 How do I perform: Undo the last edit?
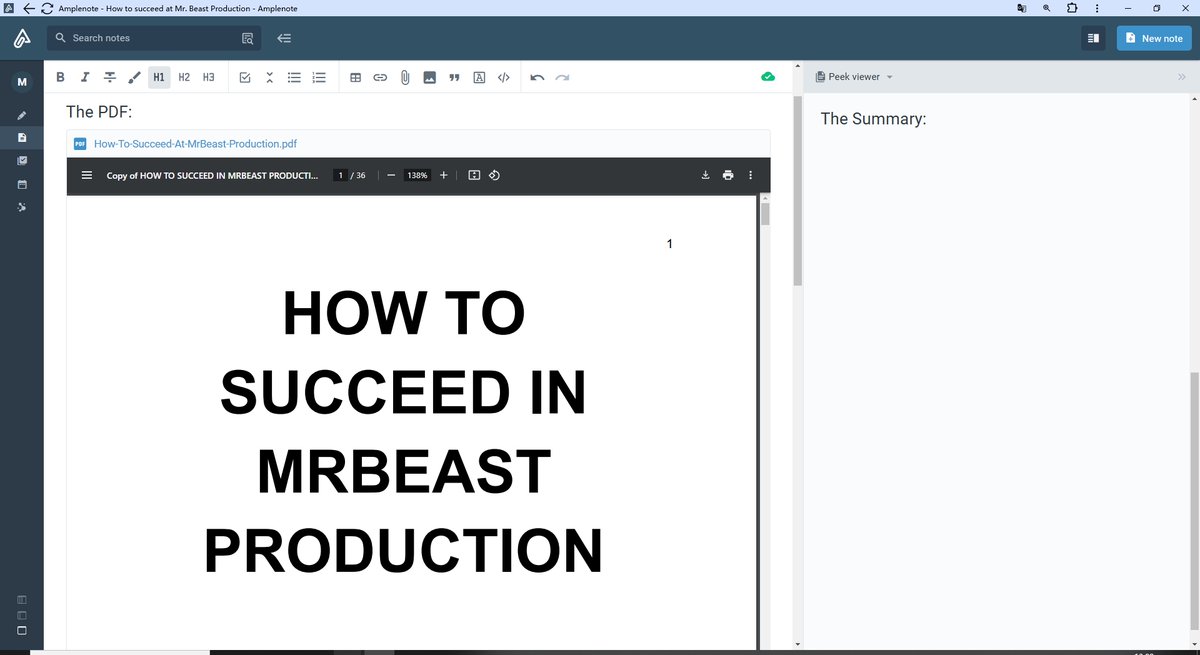point(537,77)
